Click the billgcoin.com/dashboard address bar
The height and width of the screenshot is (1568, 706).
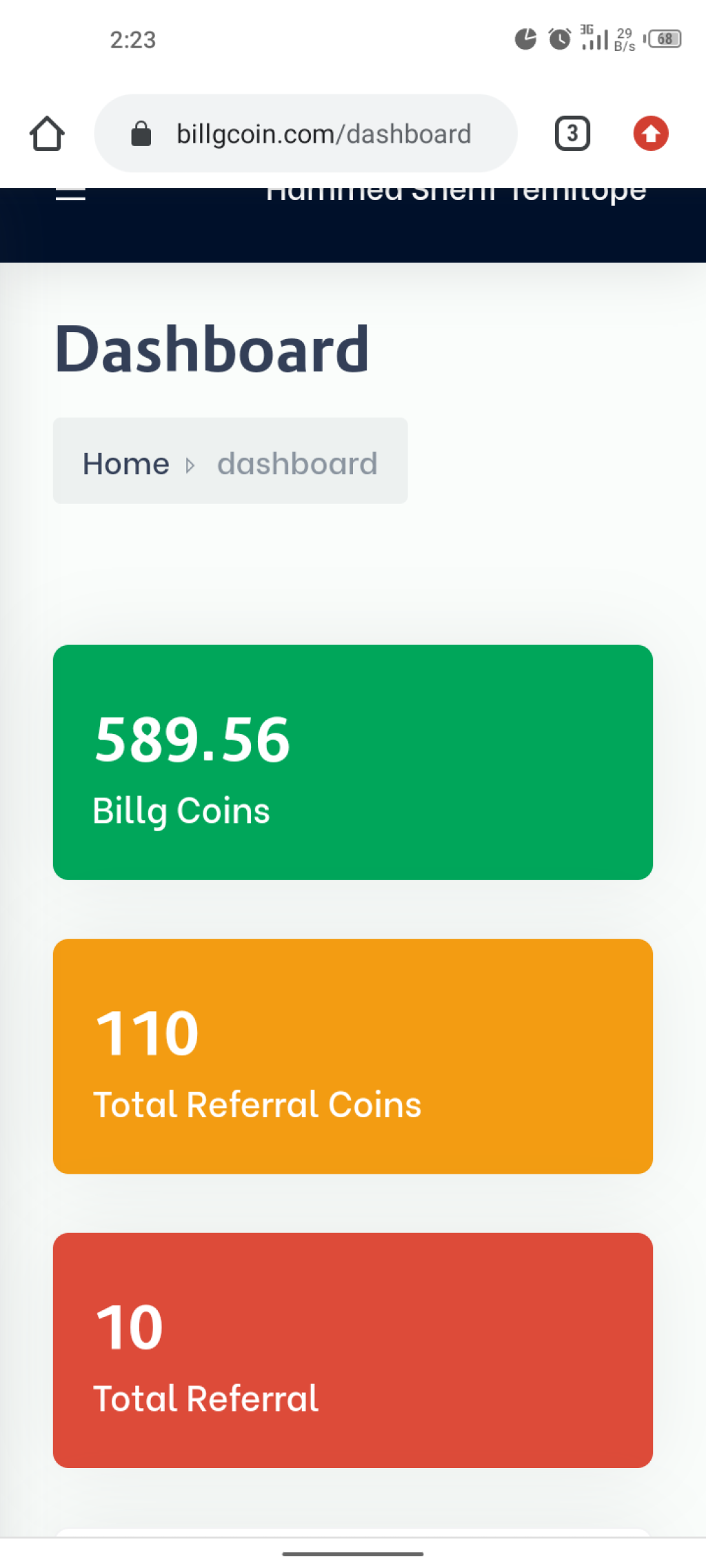(x=305, y=133)
